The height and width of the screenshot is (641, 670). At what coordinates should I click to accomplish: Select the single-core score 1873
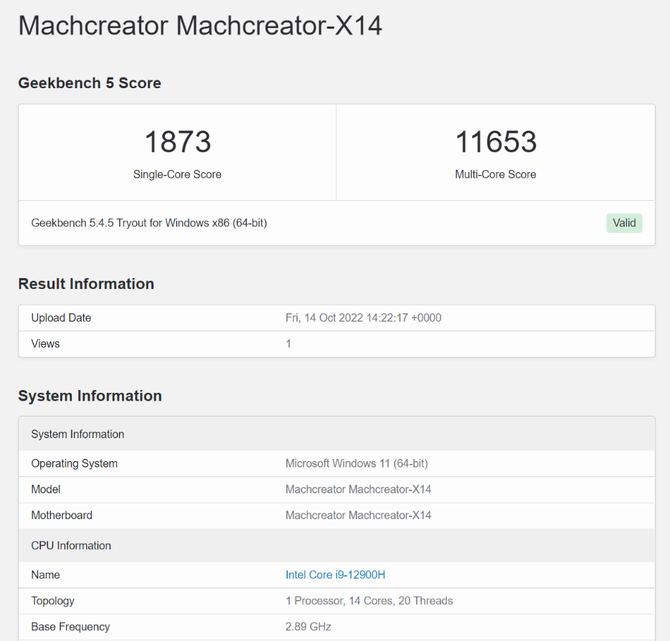click(177, 141)
